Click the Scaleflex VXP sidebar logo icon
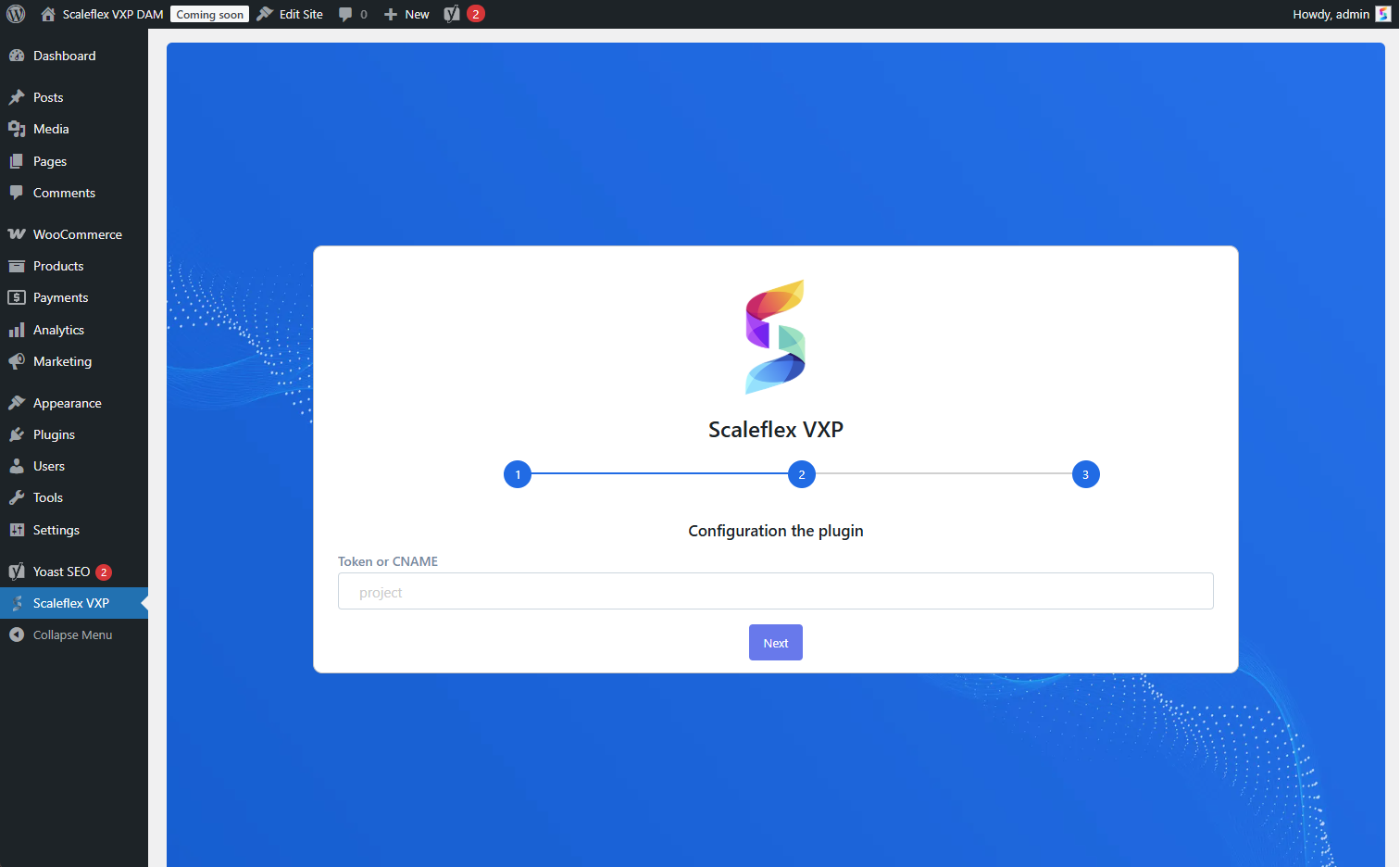The height and width of the screenshot is (867, 1400). 17,603
